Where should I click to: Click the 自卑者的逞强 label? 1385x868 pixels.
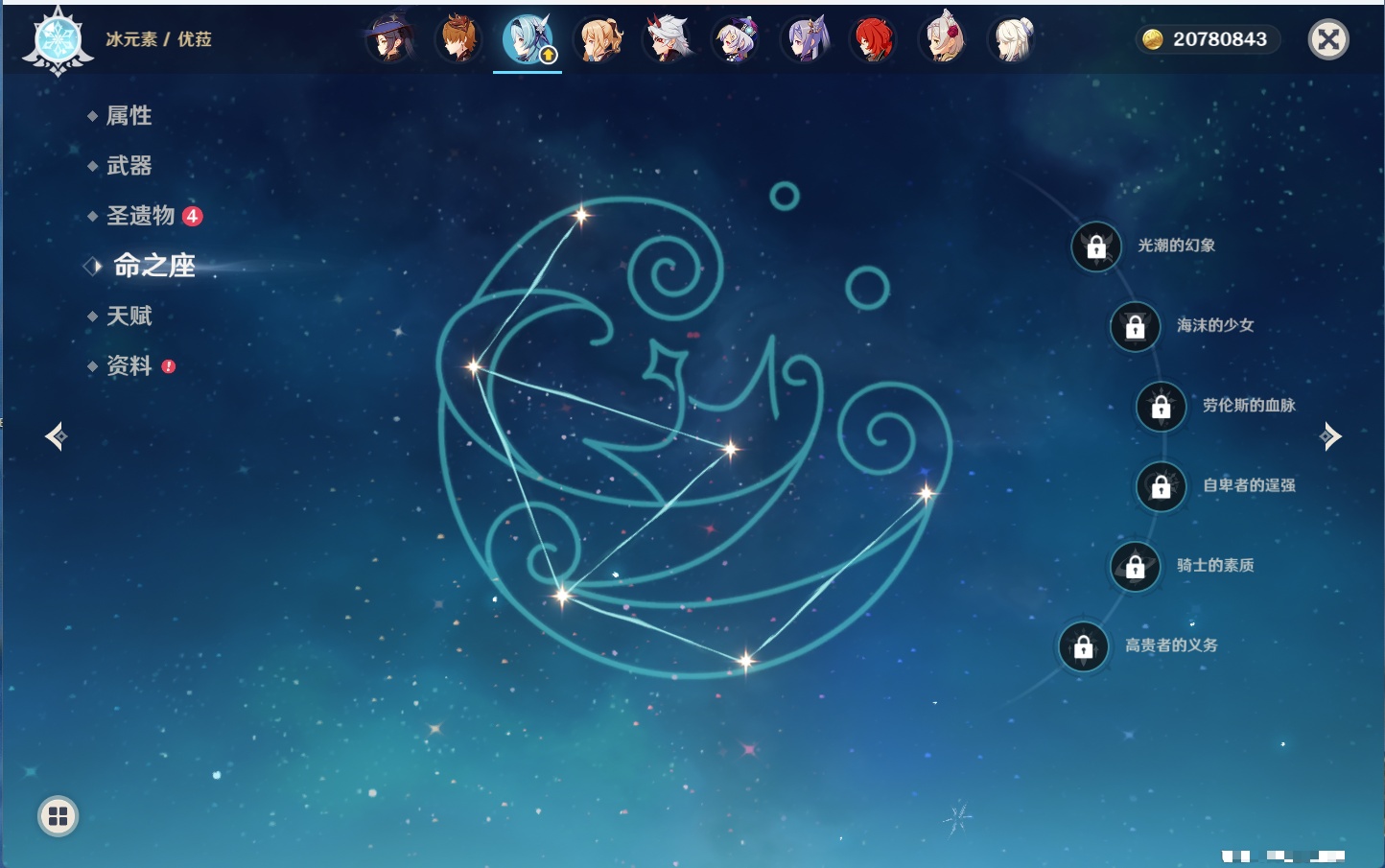pos(1249,485)
